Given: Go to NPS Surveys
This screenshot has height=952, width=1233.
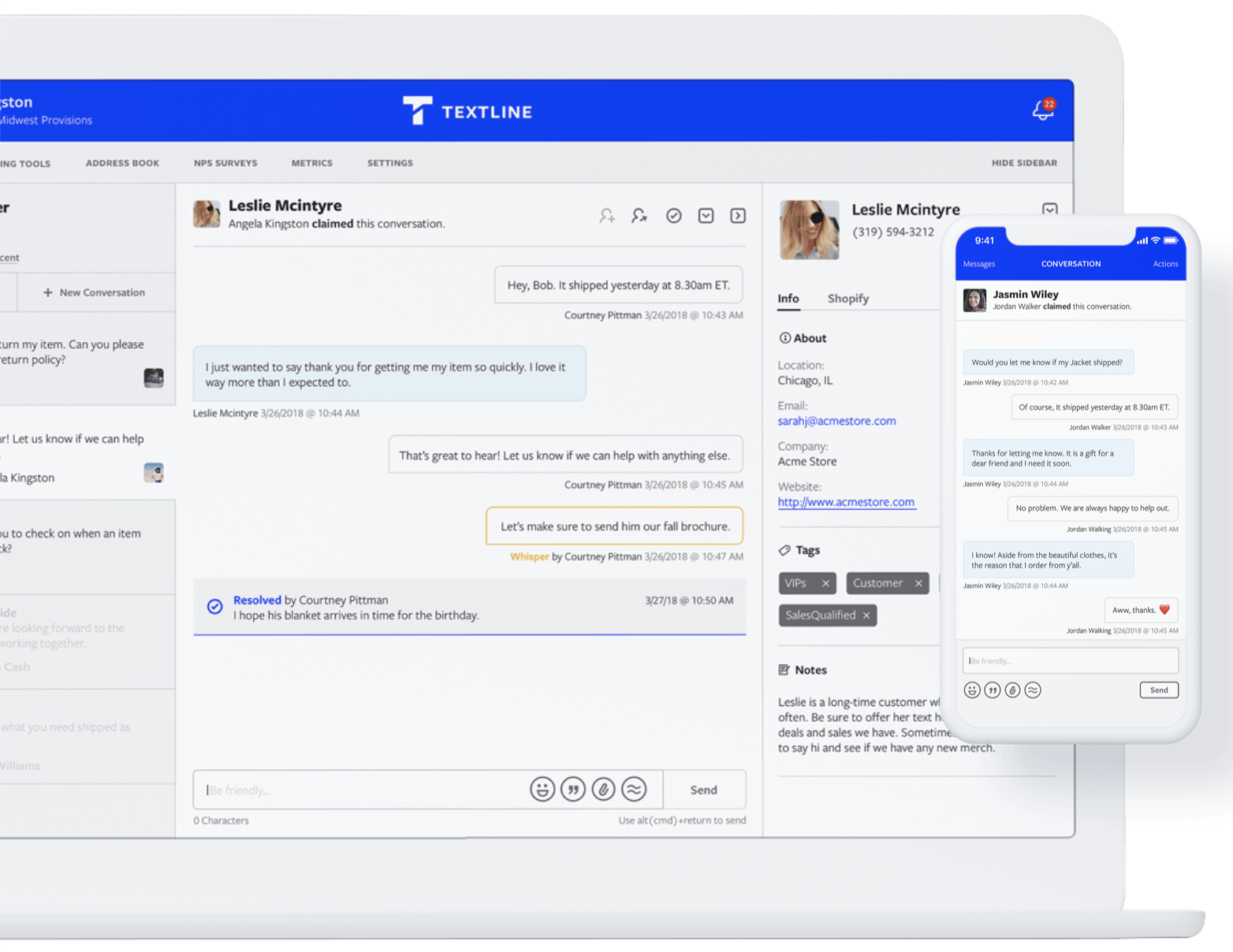Looking at the screenshot, I should [225, 163].
